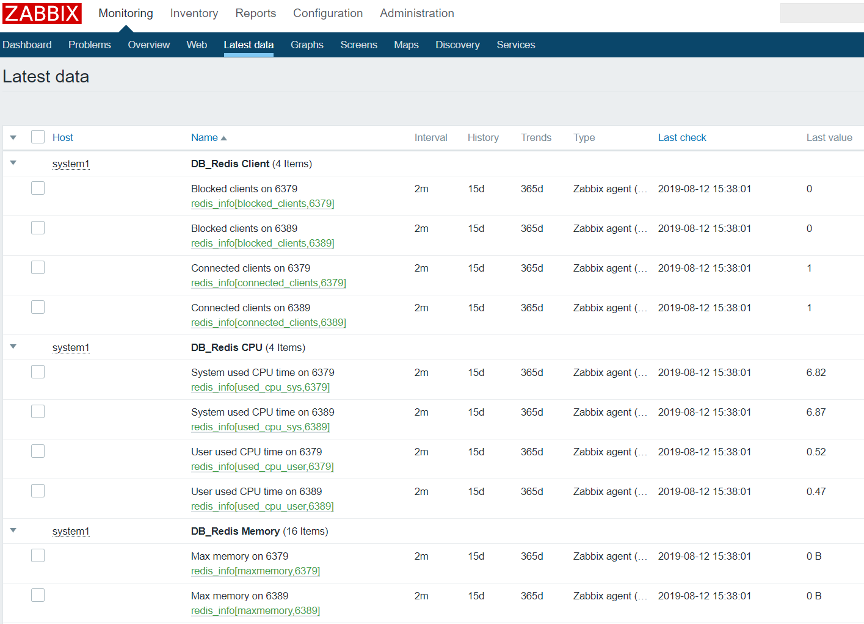
Task: Check System used CPU time on 6379
Action: click(38, 372)
